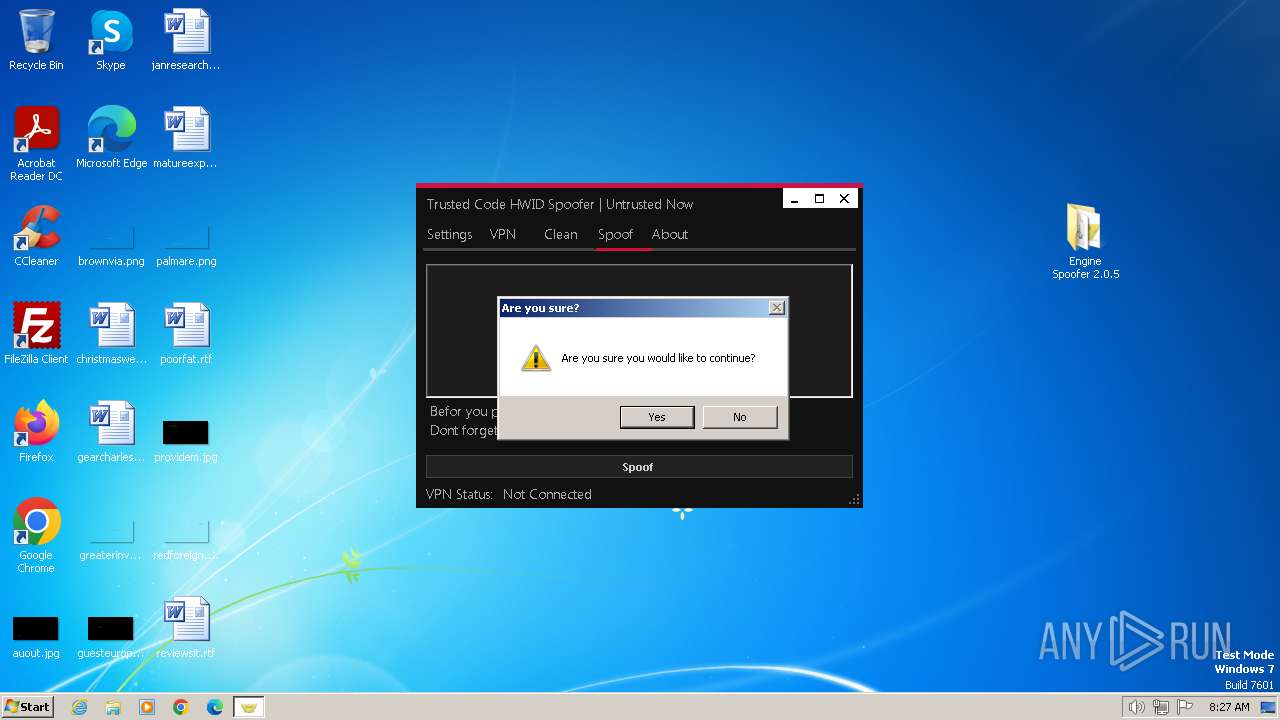Open Chrome from the taskbar

coord(181,707)
